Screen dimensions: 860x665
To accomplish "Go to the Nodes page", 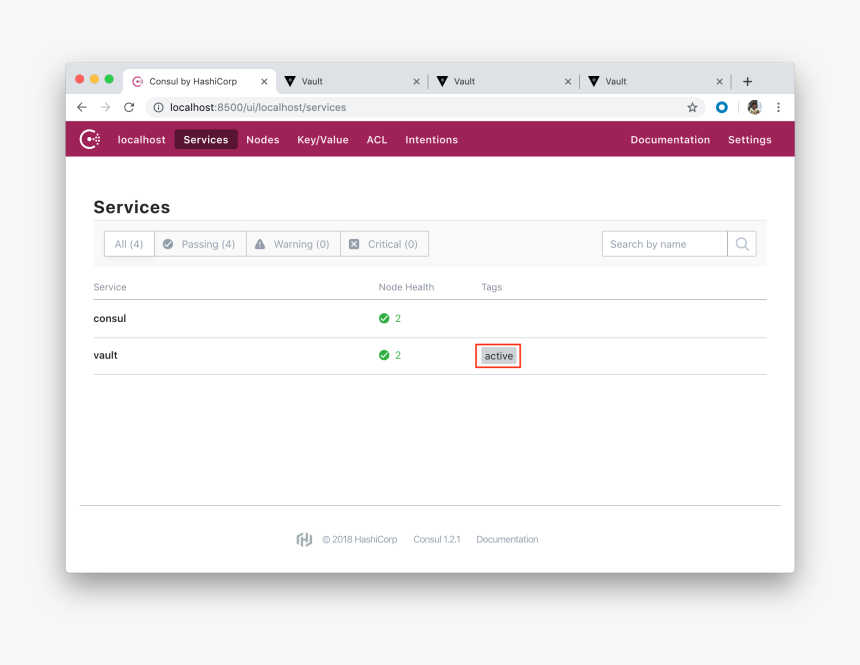I will click(263, 140).
